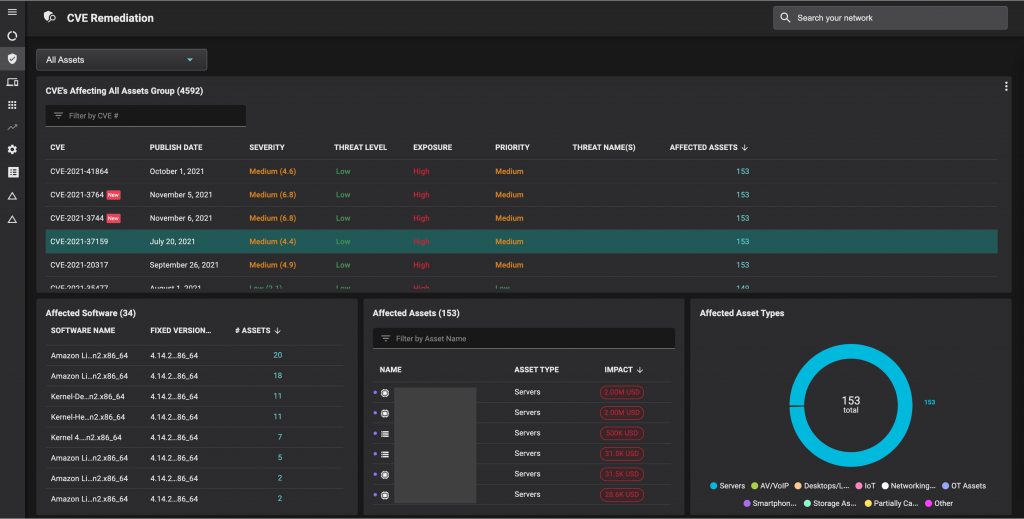Click New badge on CVE-2021-3744
This screenshot has width=1024, height=519.
tap(114, 218)
